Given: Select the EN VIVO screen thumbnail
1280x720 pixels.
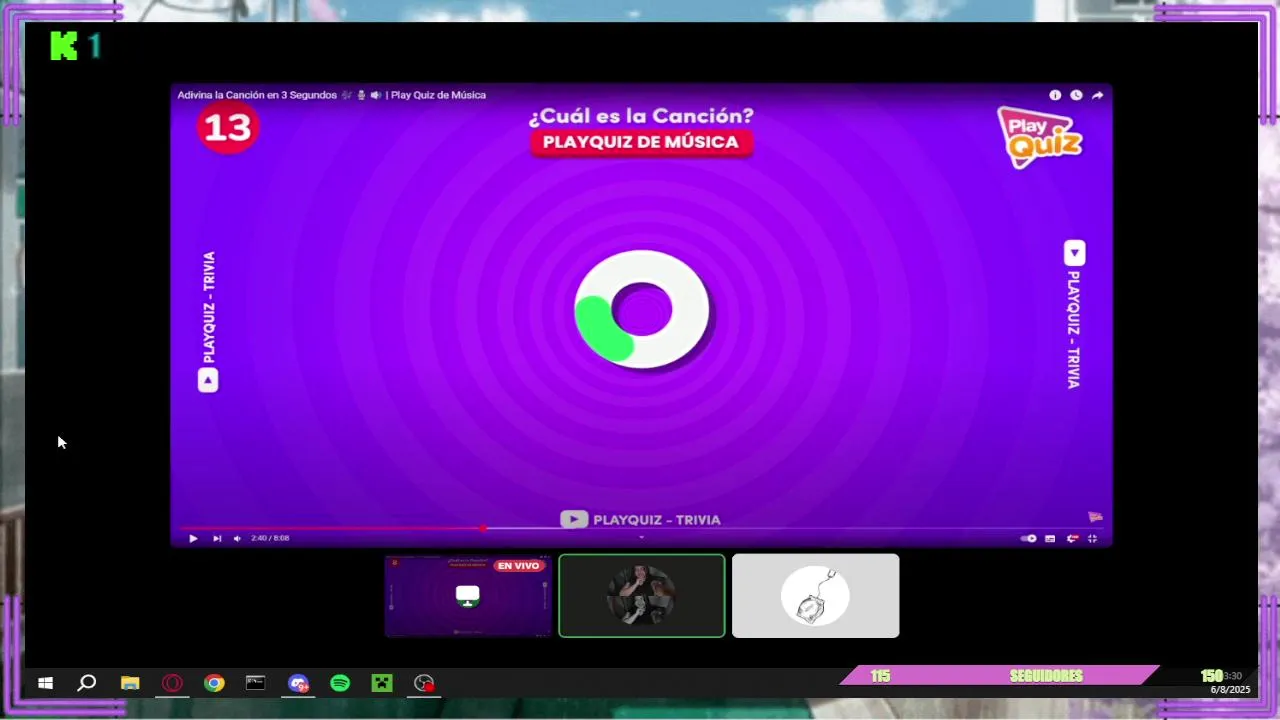Looking at the screenshot, I should pyautogui.click(x=468, y=596).
